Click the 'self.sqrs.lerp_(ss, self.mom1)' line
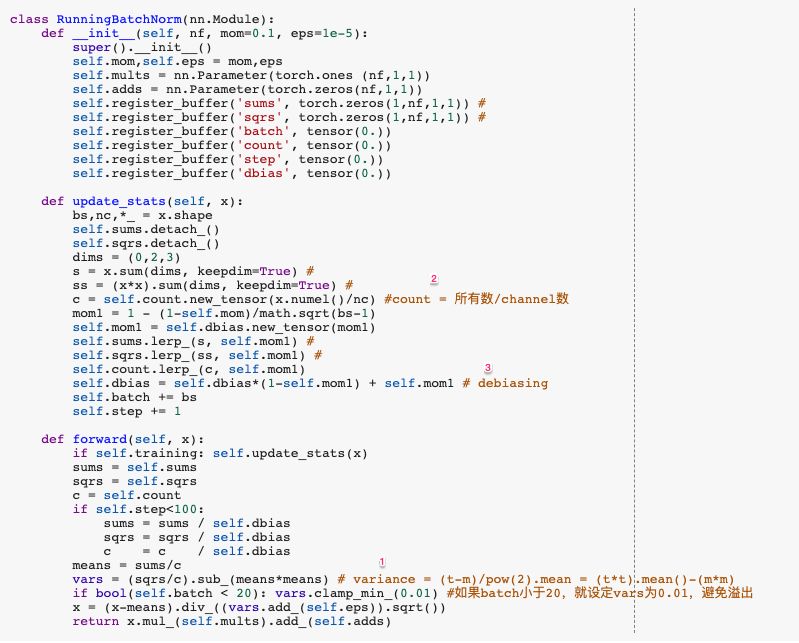 [197, 356]
